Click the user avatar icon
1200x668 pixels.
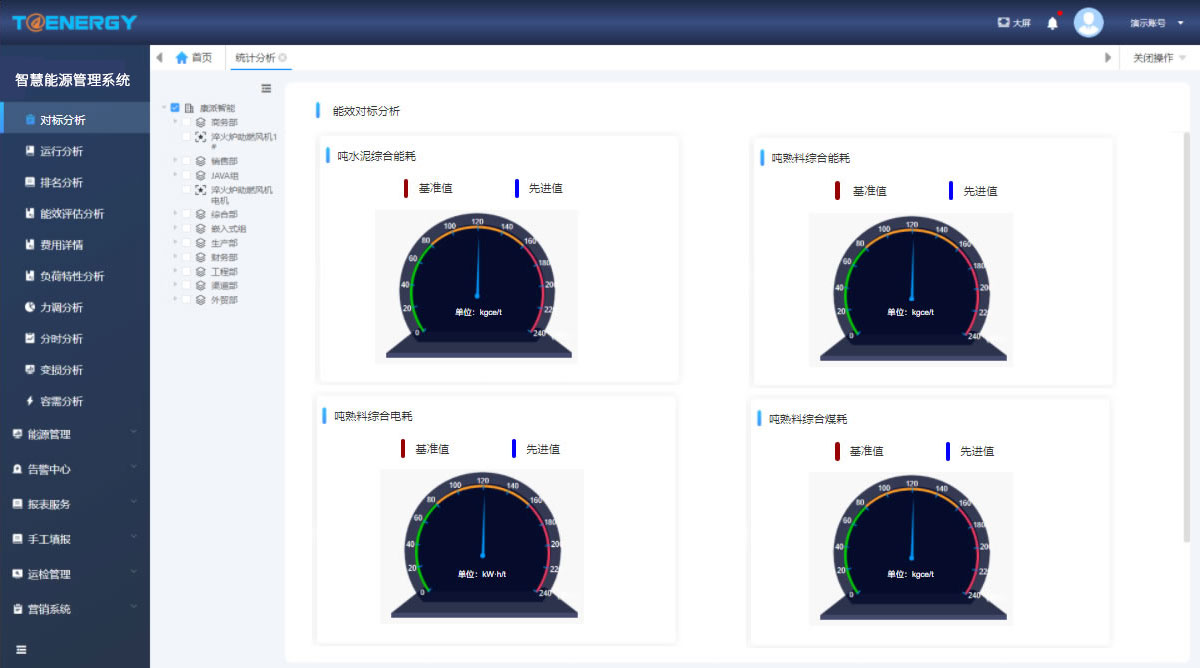click(x=1088, y=23)
